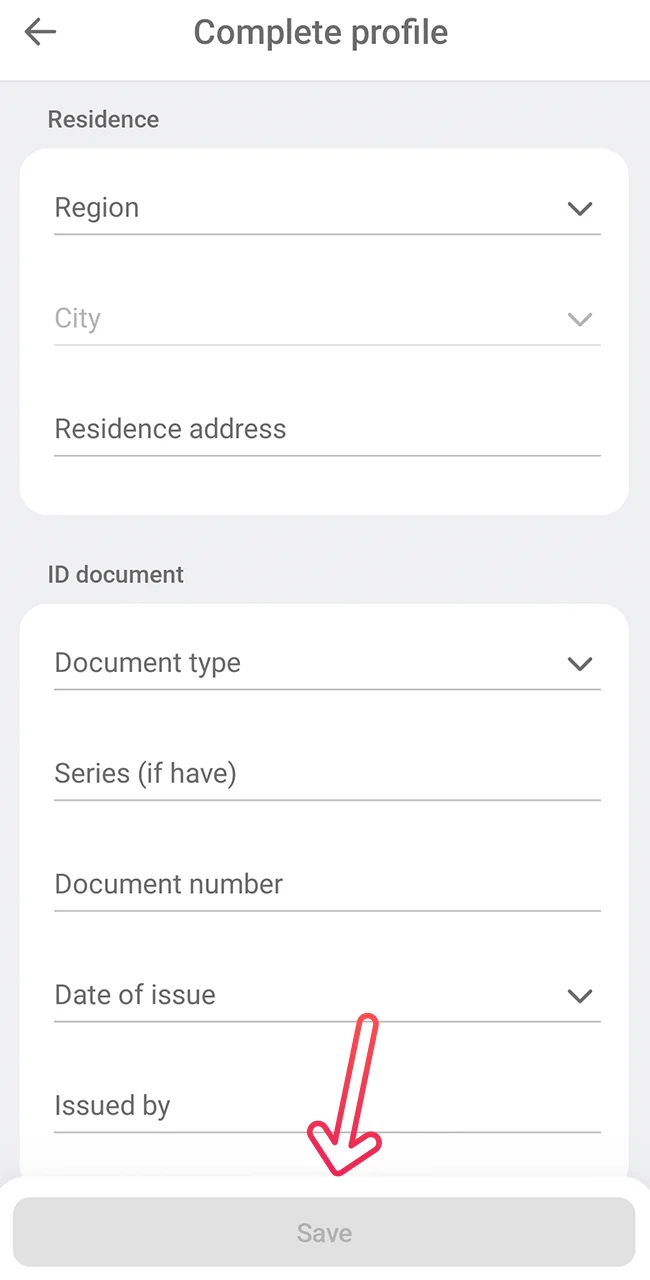Click the Date of issue chevron icon
Screen dimensions: 650x1280
(580, 995)
